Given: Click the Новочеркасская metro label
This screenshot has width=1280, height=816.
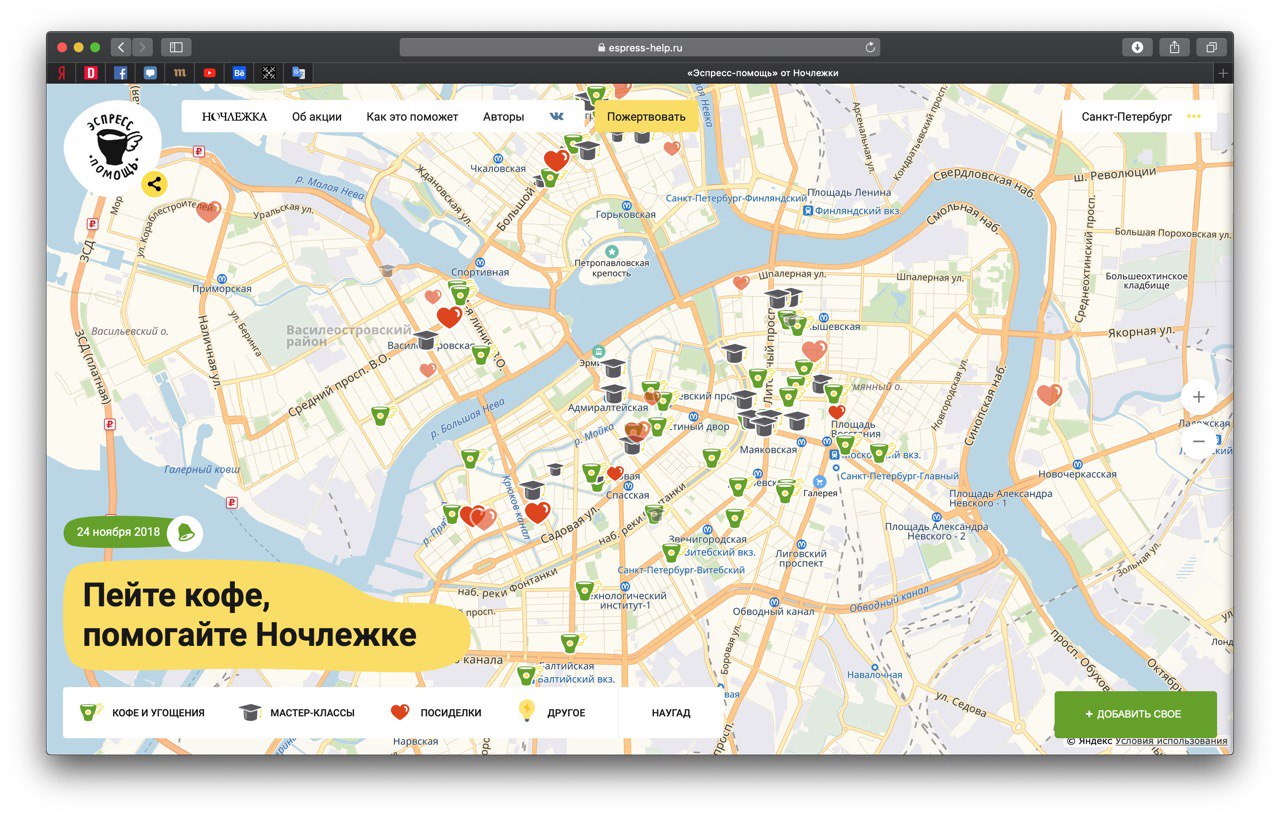Looking at the screenshot, I should coord(1076,474).
